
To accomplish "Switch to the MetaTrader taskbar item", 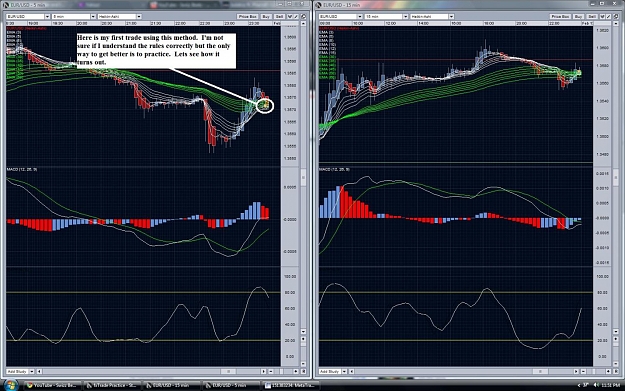I will (x=290, y=385).
